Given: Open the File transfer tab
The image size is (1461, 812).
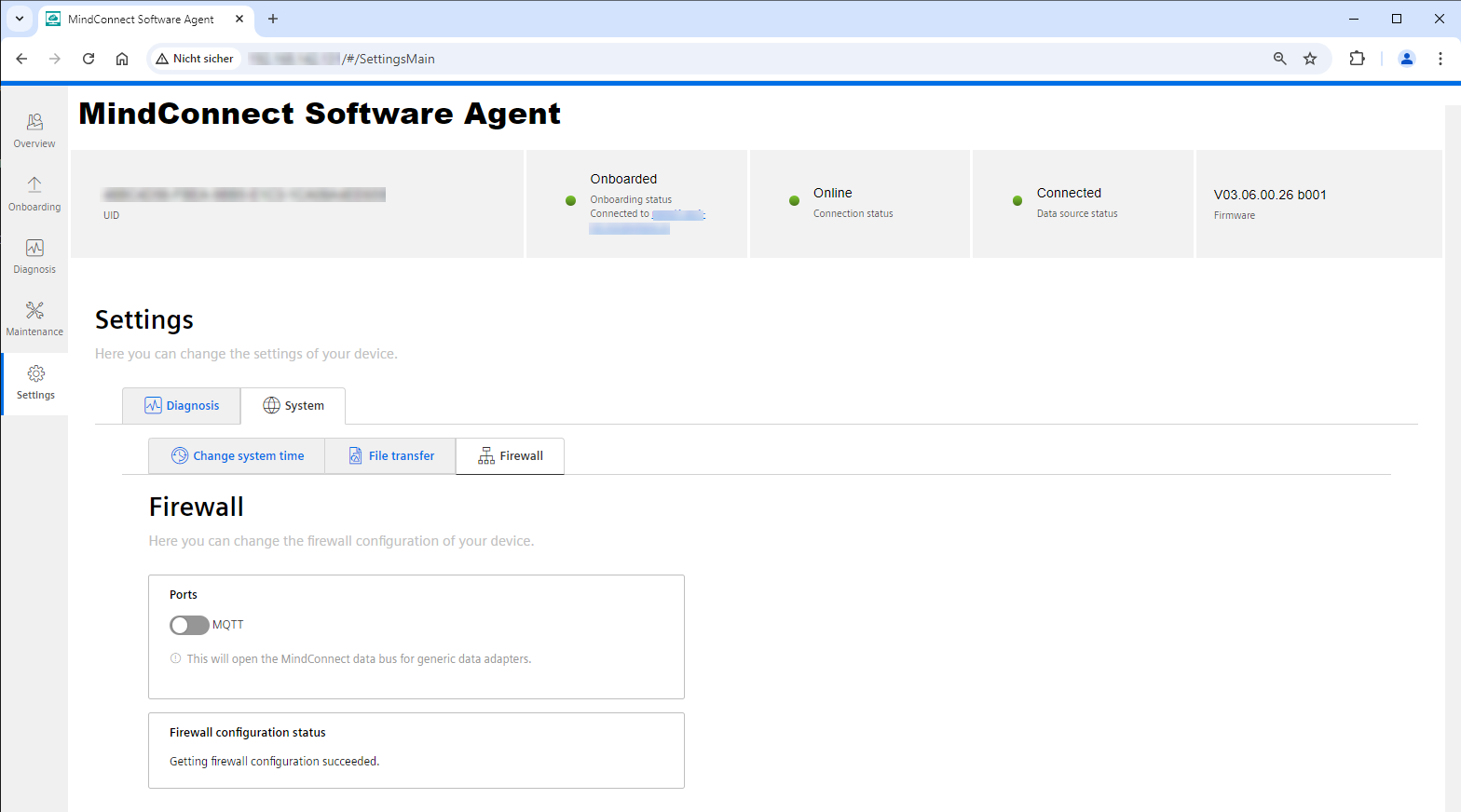Looking at the screenshot, I should pos(390,456).
